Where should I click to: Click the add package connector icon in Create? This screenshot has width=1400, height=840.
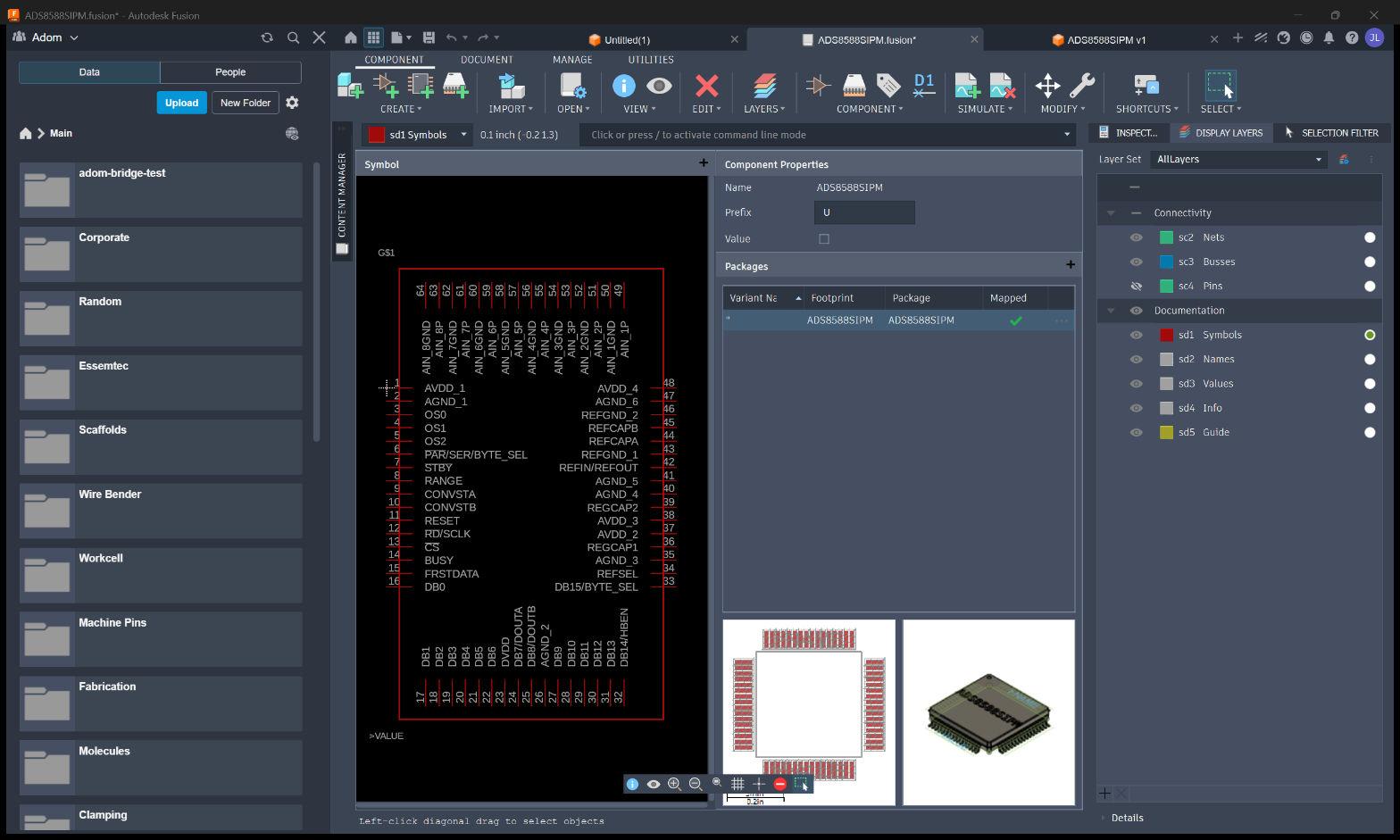[x=455, y=86]
